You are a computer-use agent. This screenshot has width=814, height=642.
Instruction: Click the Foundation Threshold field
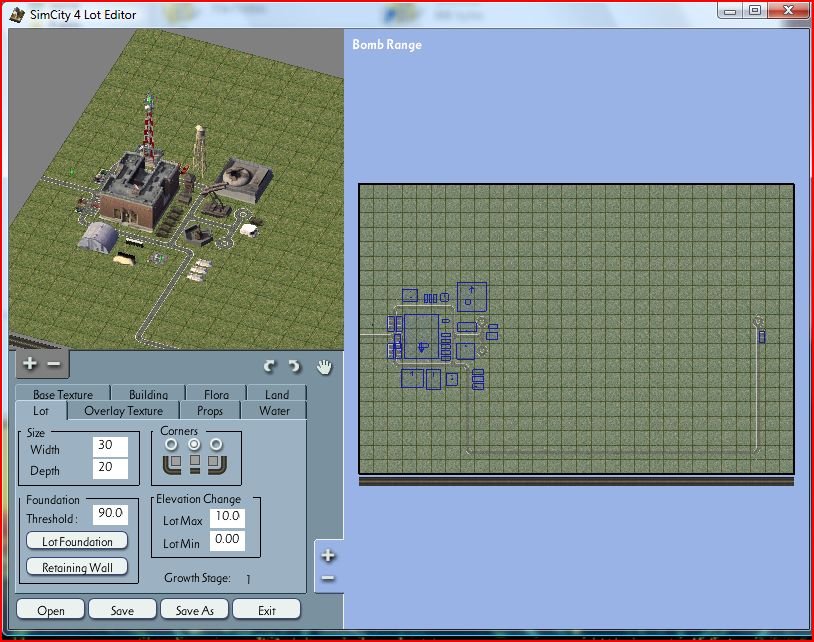pyautogui.click(x=111, y=514)
